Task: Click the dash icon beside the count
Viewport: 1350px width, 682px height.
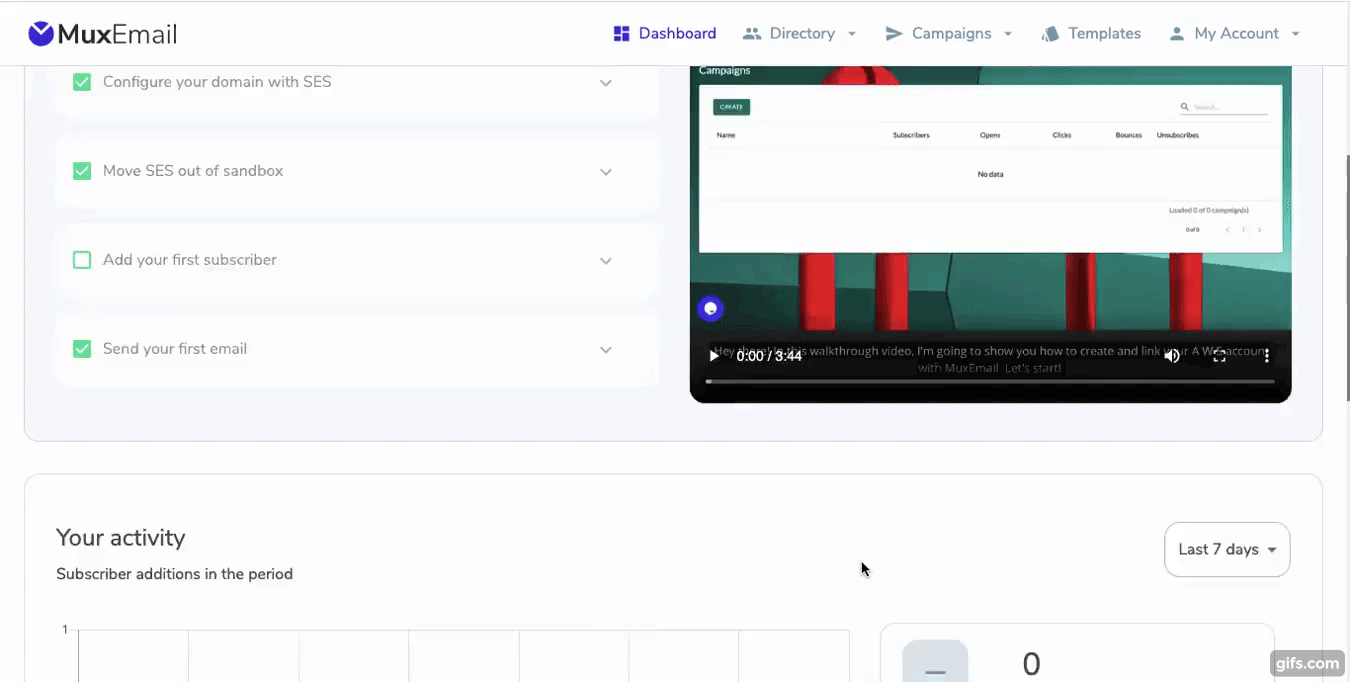Action: [x=935, y=662]
